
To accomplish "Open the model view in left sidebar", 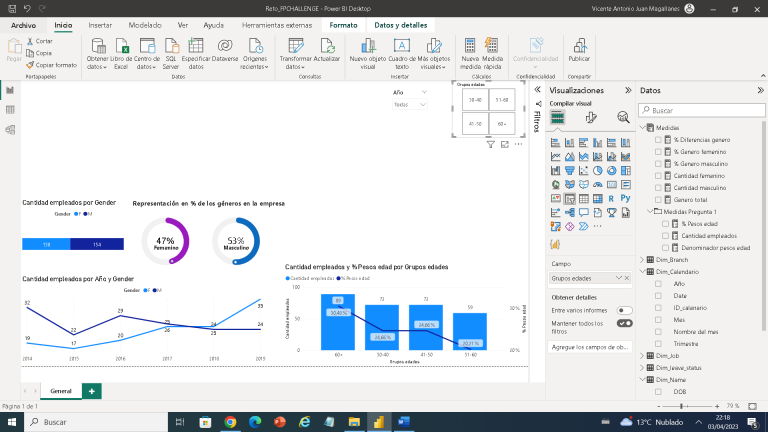I will (x=10, y=128).
